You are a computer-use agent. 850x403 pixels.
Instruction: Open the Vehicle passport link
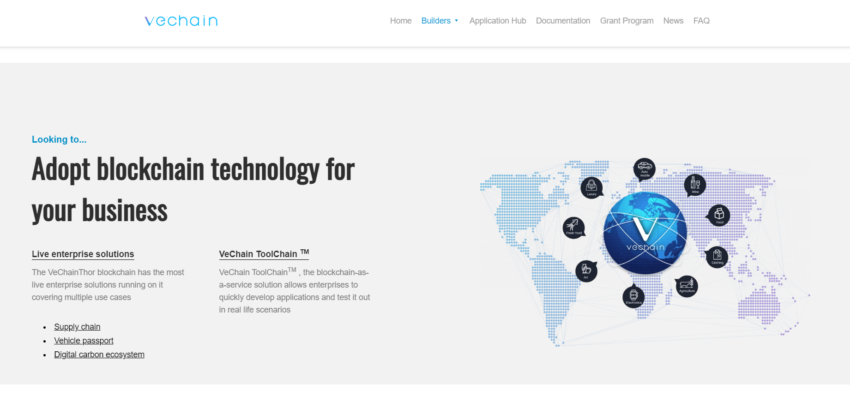point(83,341)
